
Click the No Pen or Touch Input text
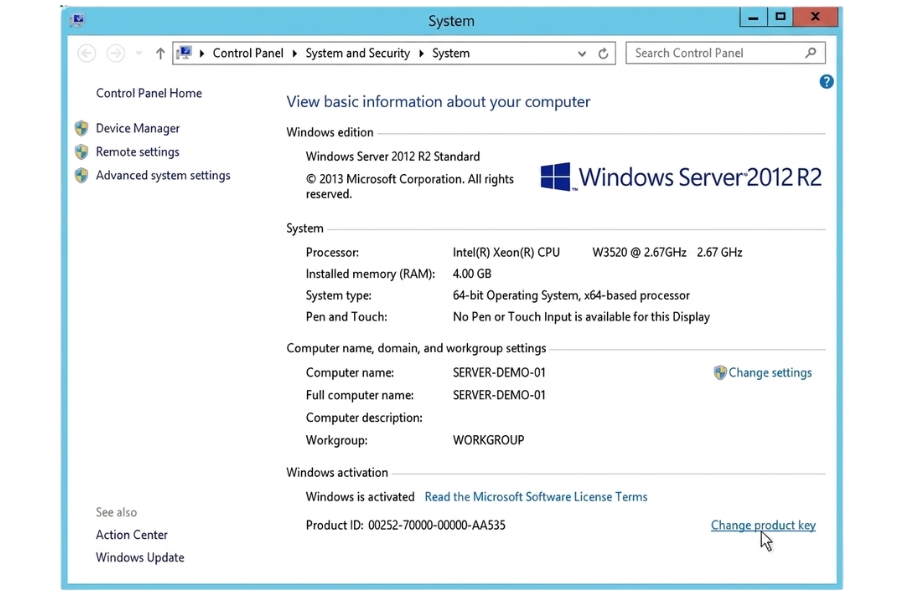click(581, 317)
